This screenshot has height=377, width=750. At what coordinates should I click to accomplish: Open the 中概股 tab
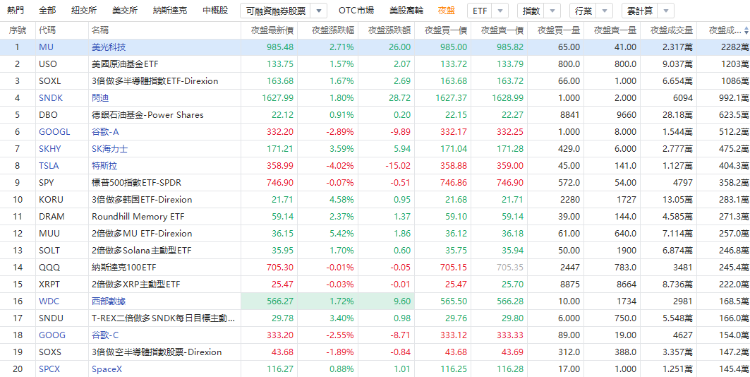click(215, 11)
